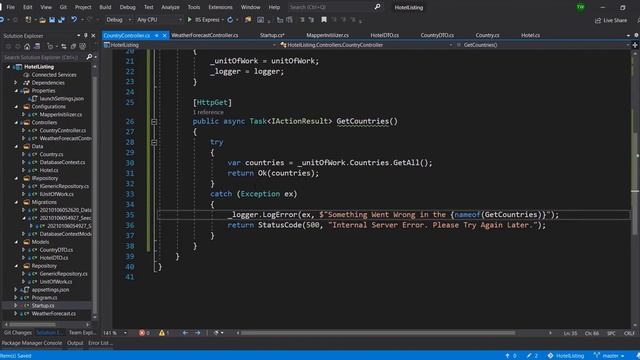640x360 pixels.
Task: Collapse the Controllers folder
Action: point(16,122)
